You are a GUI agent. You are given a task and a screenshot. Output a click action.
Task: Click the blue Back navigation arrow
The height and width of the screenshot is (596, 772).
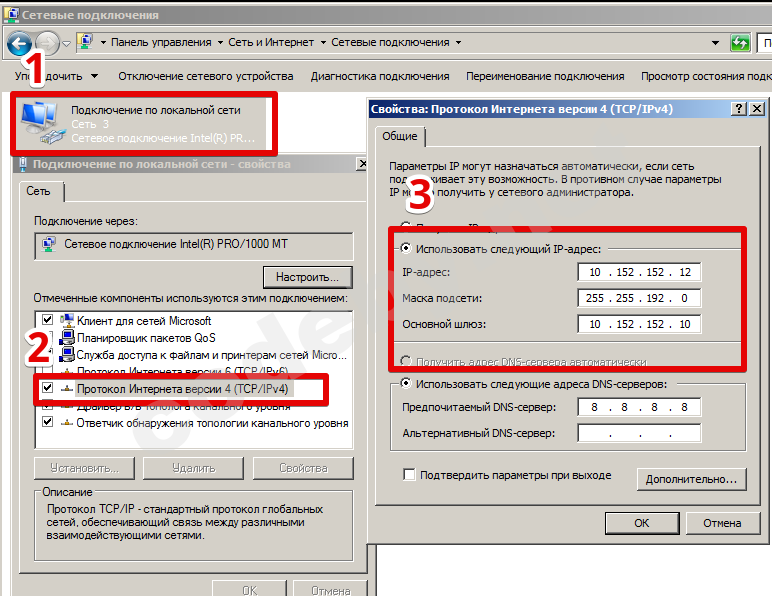tap(19, 43)
